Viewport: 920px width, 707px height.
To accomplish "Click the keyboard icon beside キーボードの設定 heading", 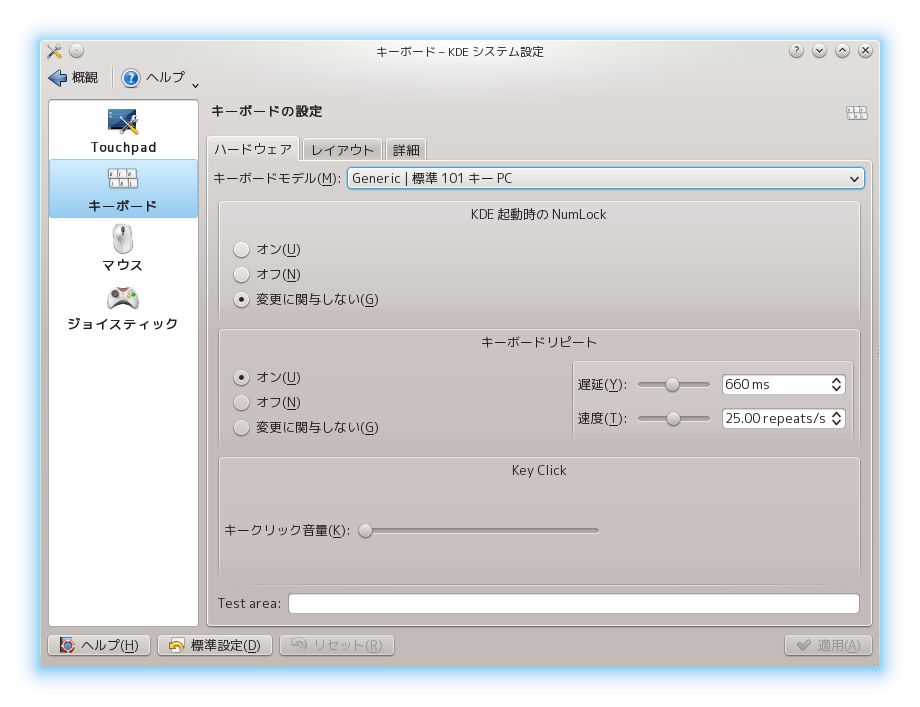I will (x=856, y=112).
